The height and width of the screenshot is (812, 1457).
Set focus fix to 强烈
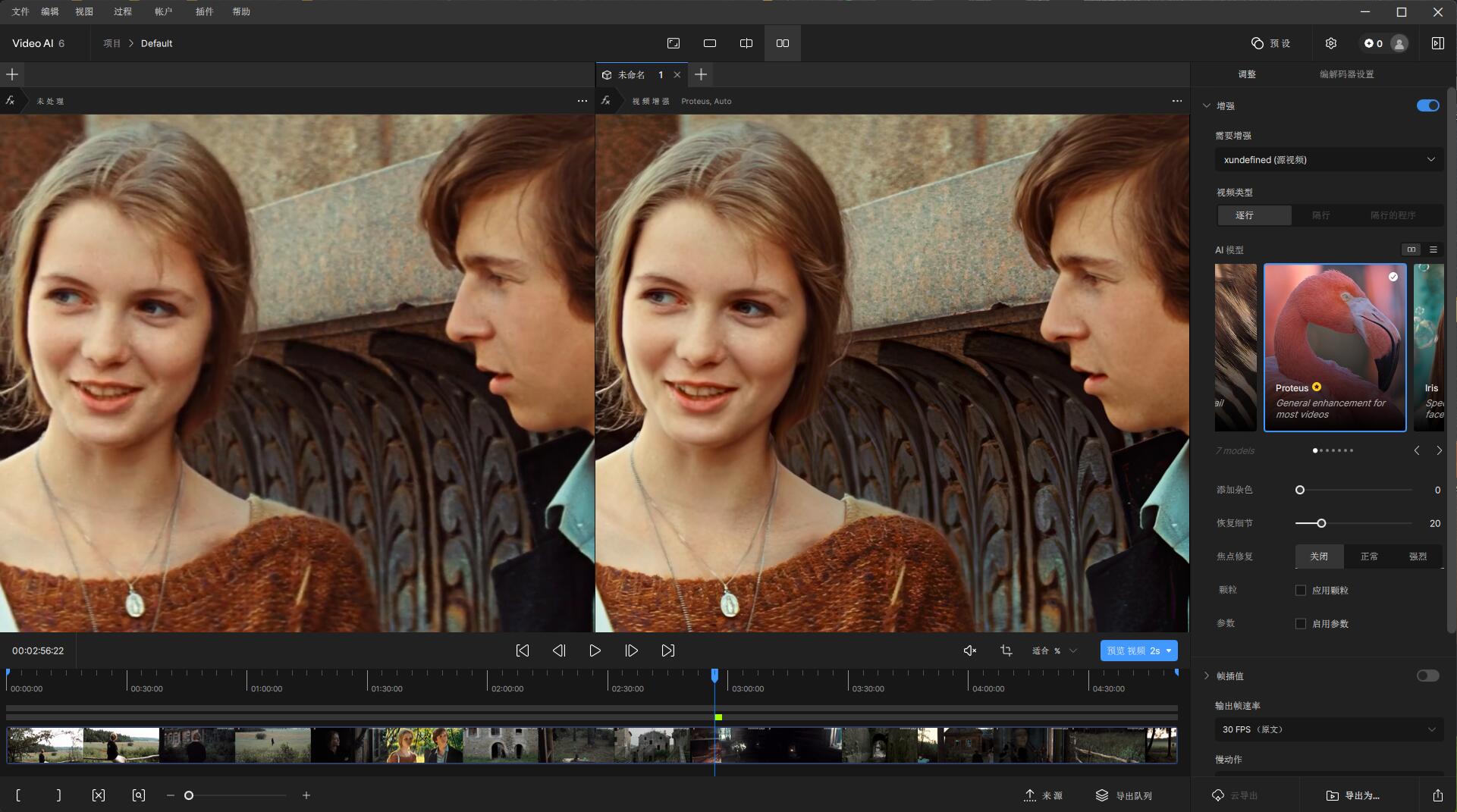1418,556
